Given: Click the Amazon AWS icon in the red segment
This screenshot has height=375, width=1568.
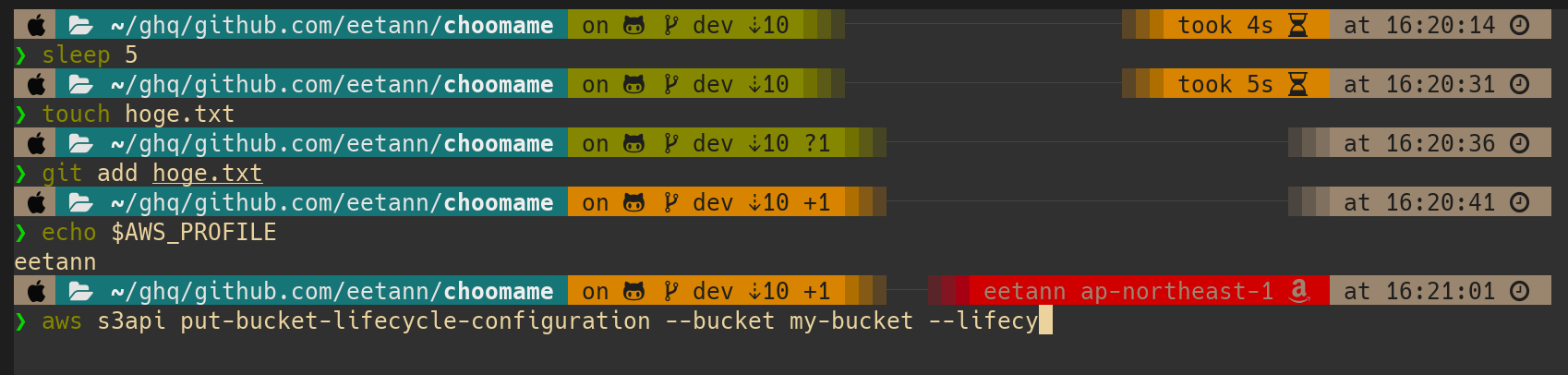Looking at the screenshot, I should (1299, 291).
